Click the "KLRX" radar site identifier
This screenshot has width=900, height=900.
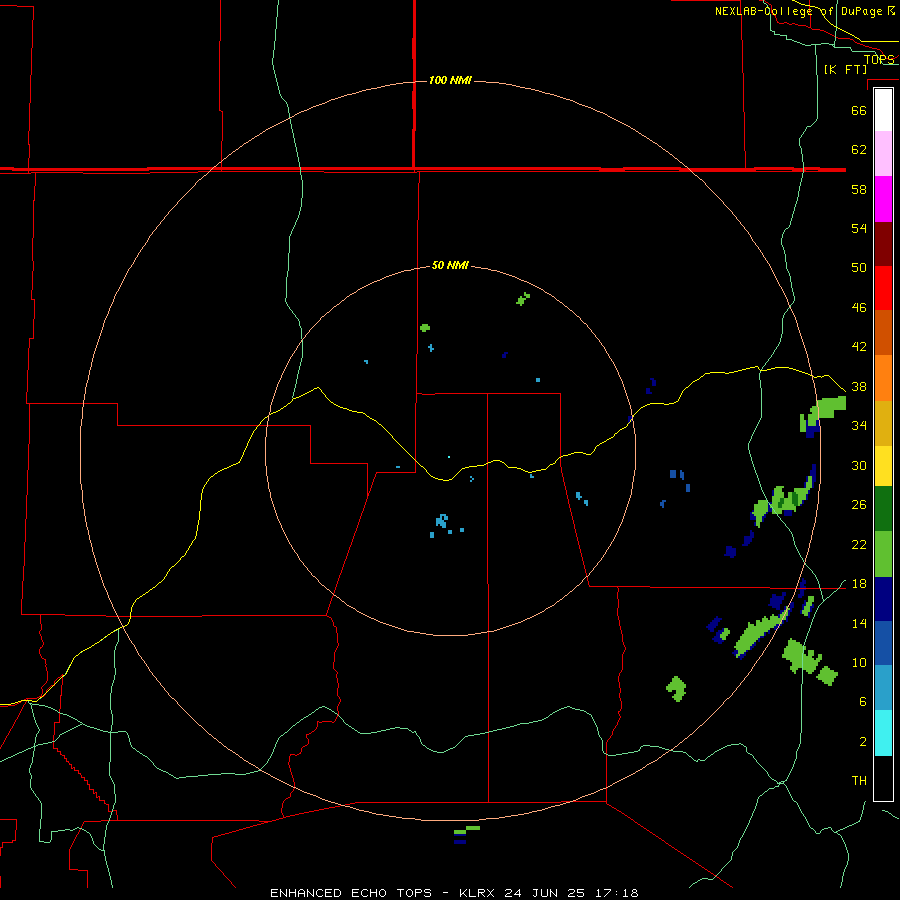478,893
